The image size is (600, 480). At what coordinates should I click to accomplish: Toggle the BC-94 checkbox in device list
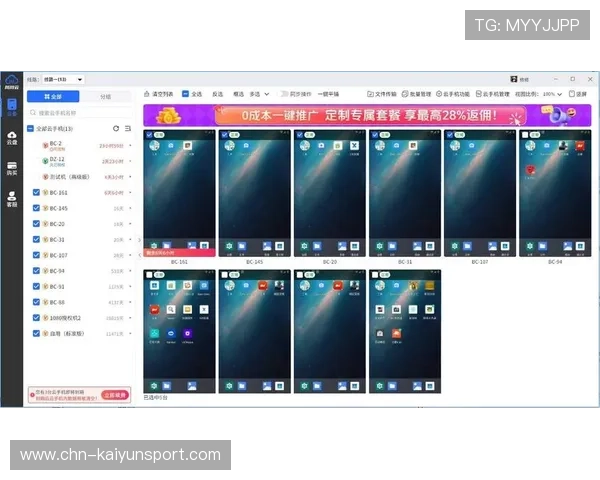[37, 271]
